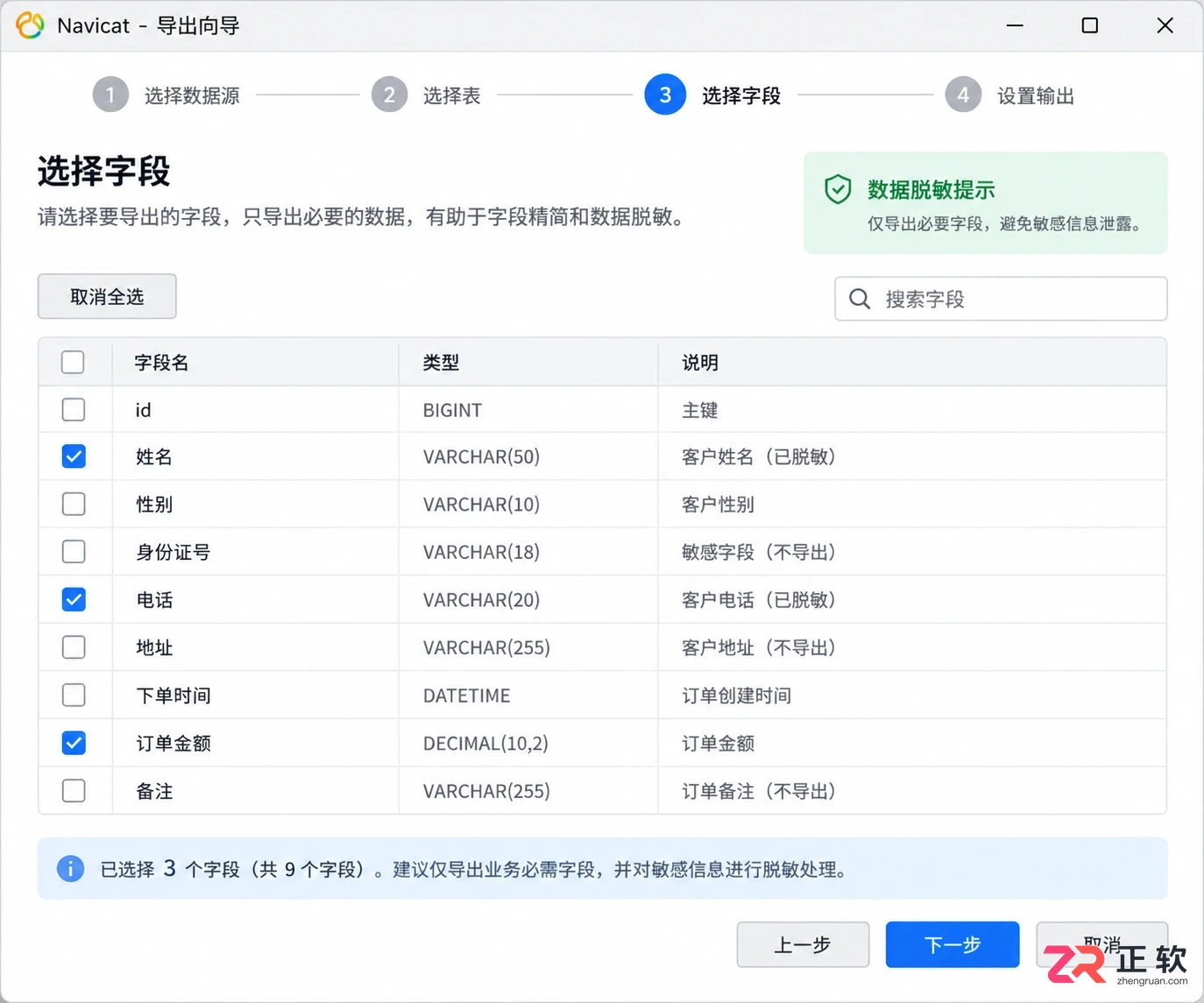This screenshot has width=1204, height=1003.
Task: Click the 下单时间 field name
Action: pyautogui.click(x=174, y=696)
